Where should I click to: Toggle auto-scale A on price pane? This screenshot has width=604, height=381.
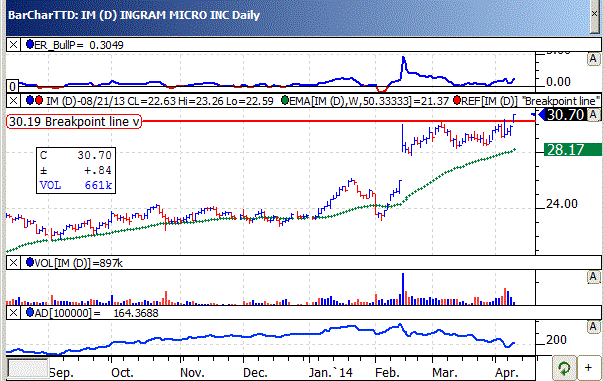point(593,114)
